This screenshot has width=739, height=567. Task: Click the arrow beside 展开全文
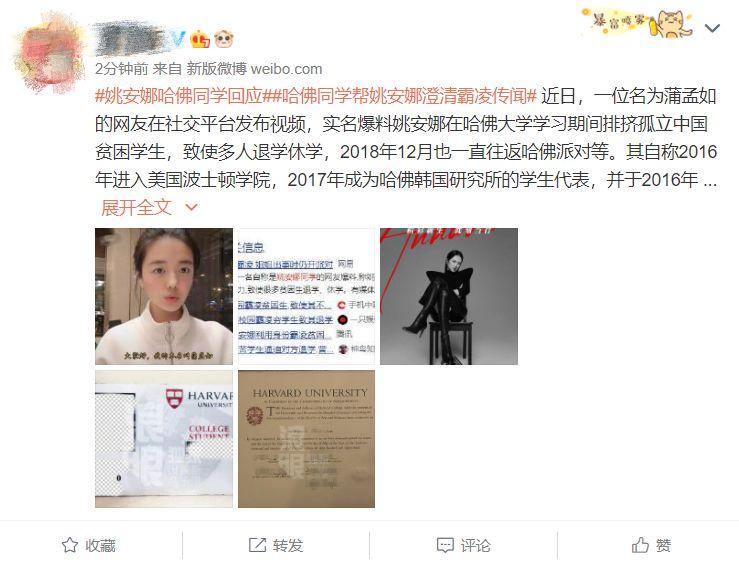pyautogui.click(x=191, y=207)
